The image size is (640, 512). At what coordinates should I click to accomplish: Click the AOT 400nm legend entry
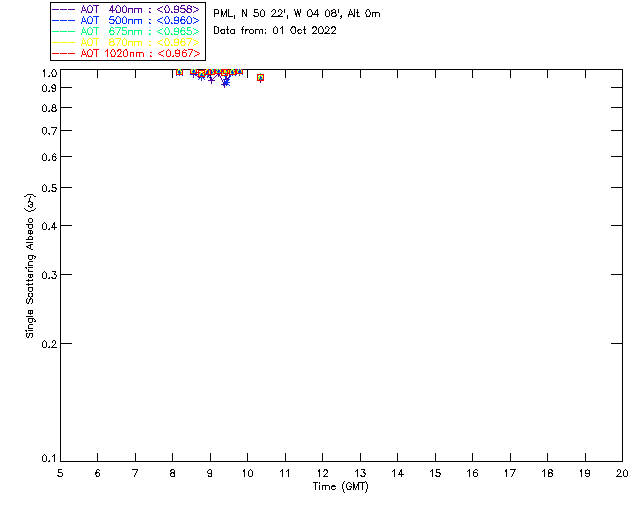point(126,9)
